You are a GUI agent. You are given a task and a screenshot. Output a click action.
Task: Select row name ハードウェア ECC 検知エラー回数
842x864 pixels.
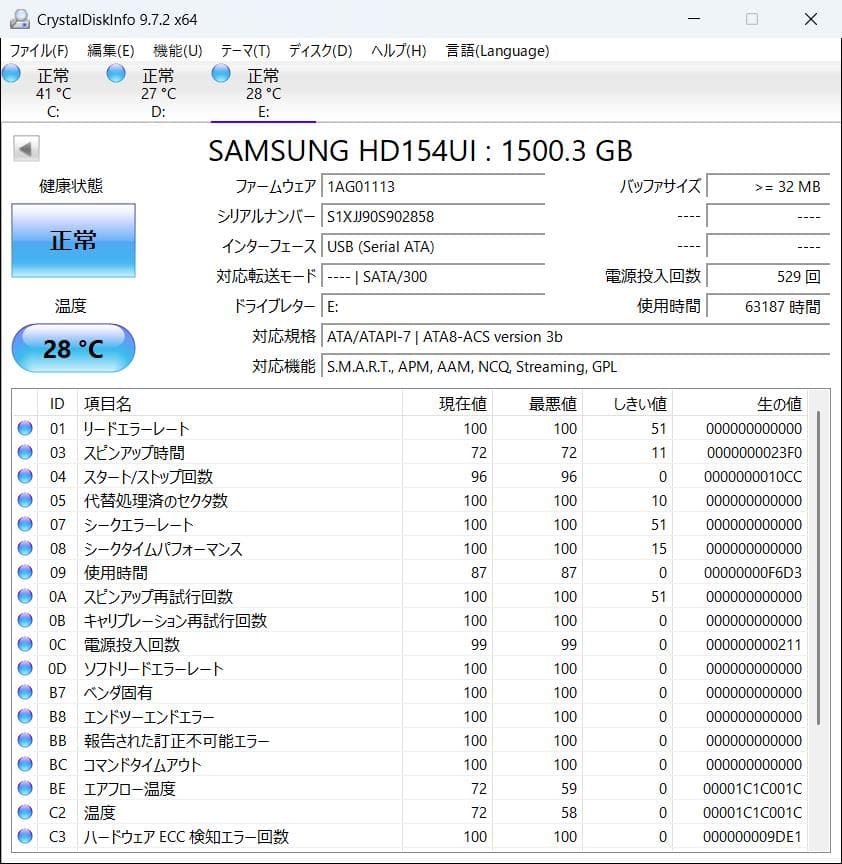point(186,836)
